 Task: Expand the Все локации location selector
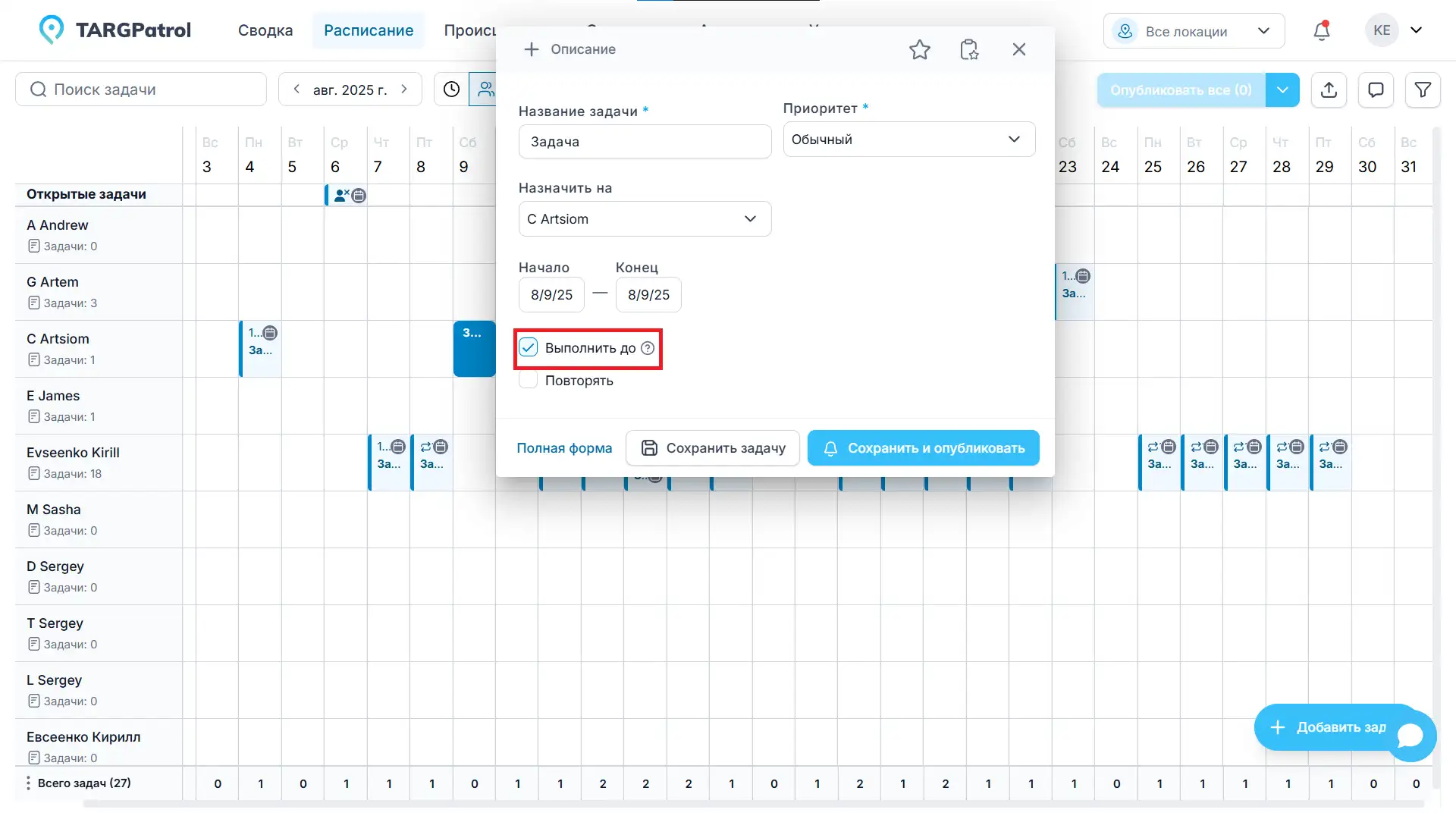tap(1263, 31)
